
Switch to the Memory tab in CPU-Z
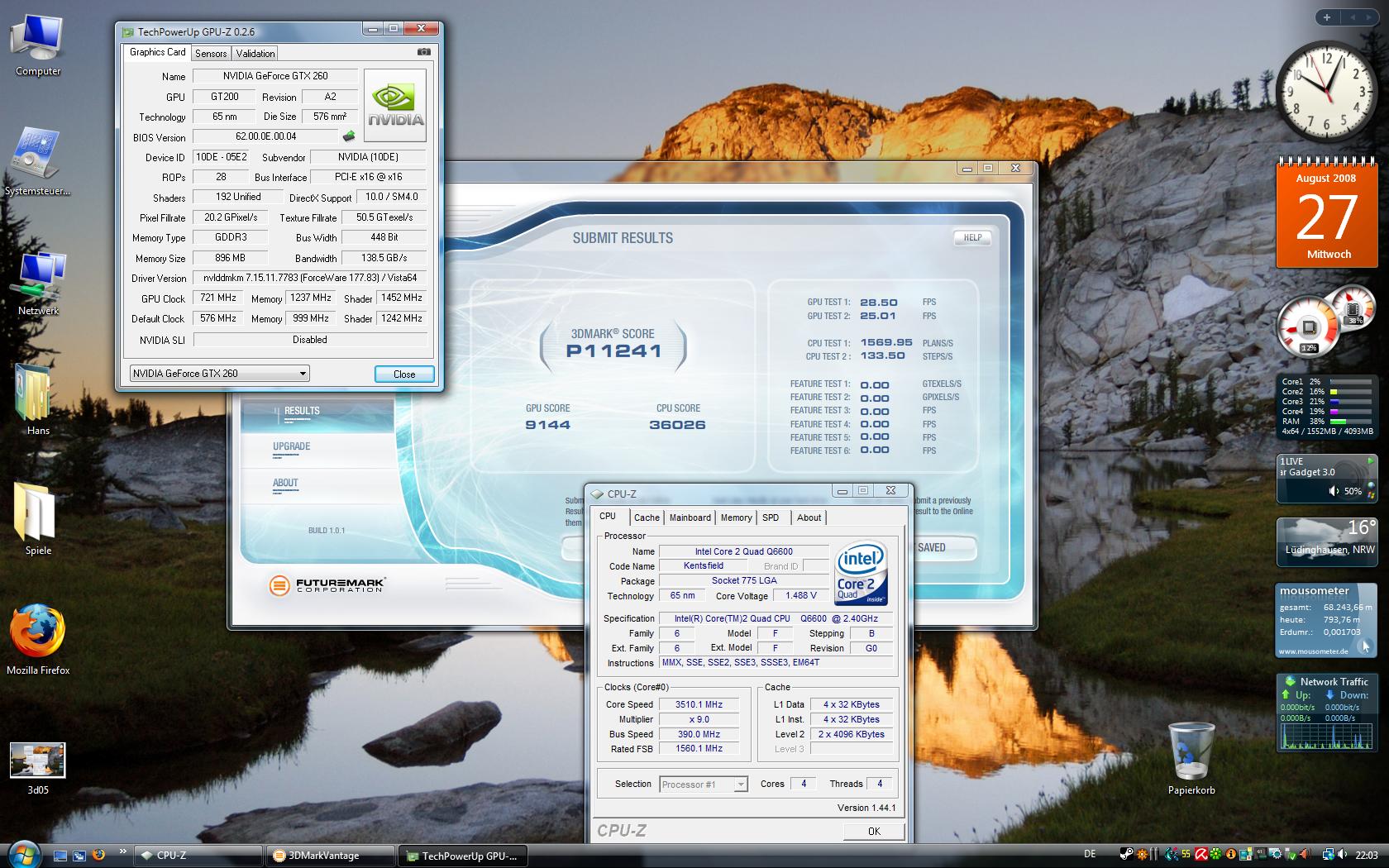click(x=737, y=517)
